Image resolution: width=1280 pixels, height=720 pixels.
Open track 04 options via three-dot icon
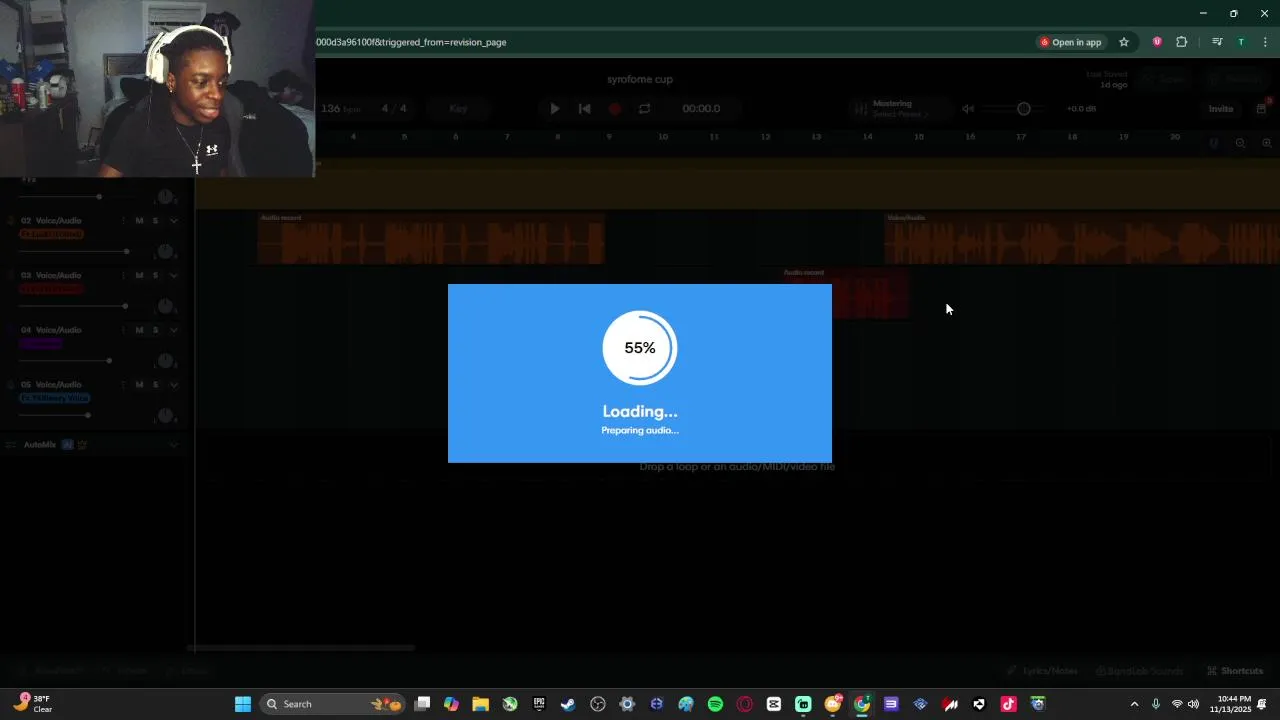(123, 330)
